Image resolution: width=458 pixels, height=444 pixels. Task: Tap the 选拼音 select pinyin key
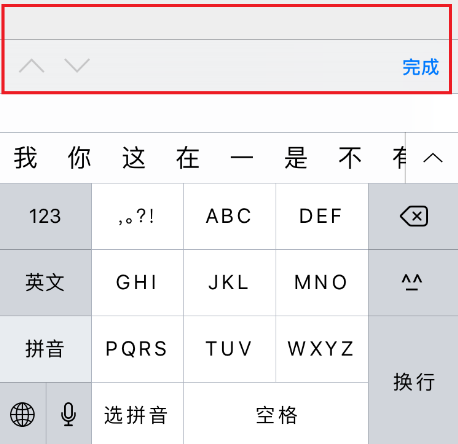137,414
